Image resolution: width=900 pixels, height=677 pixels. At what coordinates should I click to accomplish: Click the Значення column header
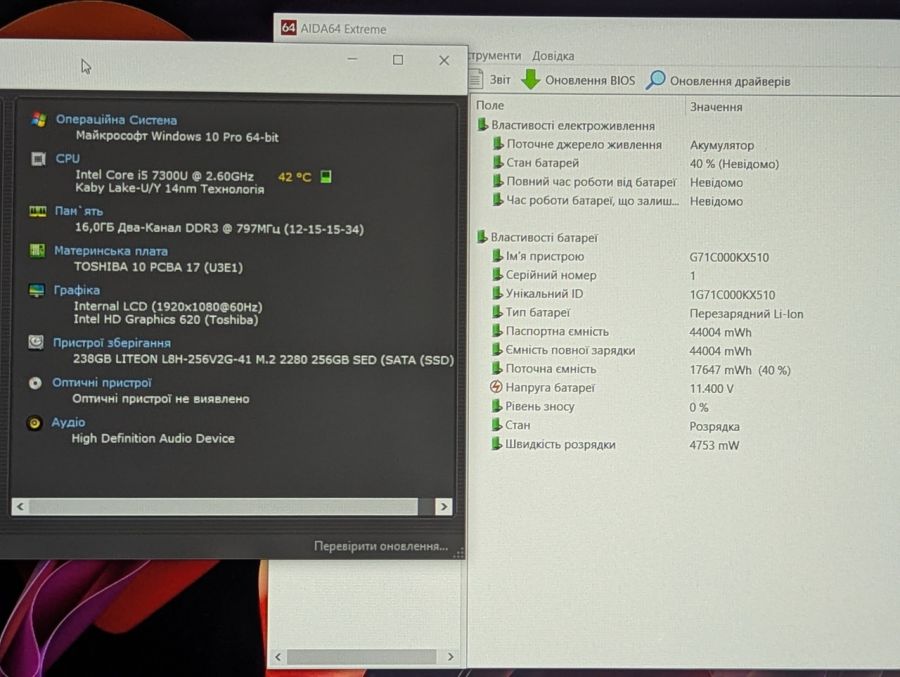point(792,107)
